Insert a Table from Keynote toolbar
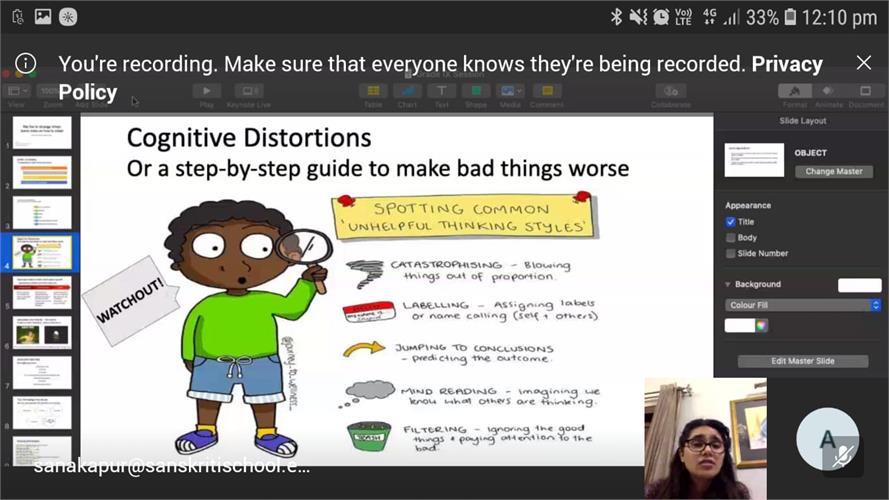The height and width of the screenshot is (500, 889). (x=373, y=91)
